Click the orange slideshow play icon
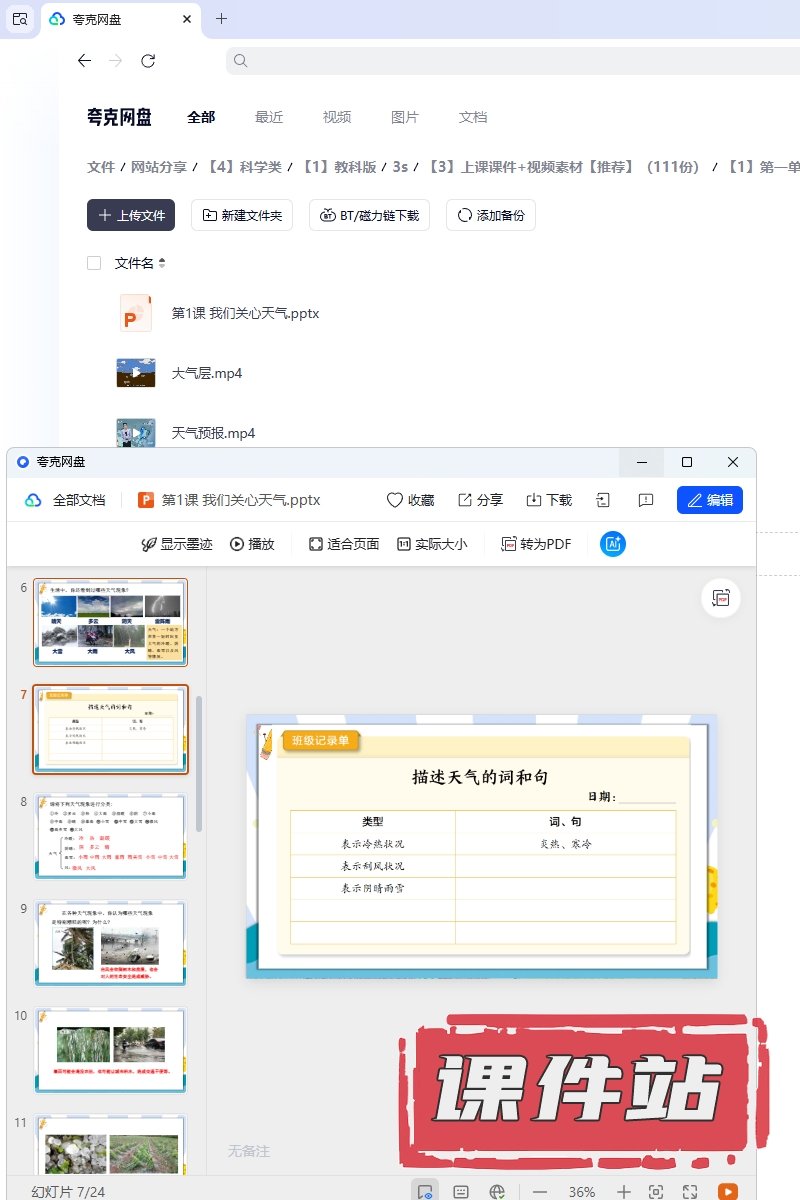 click(728, 1191)
